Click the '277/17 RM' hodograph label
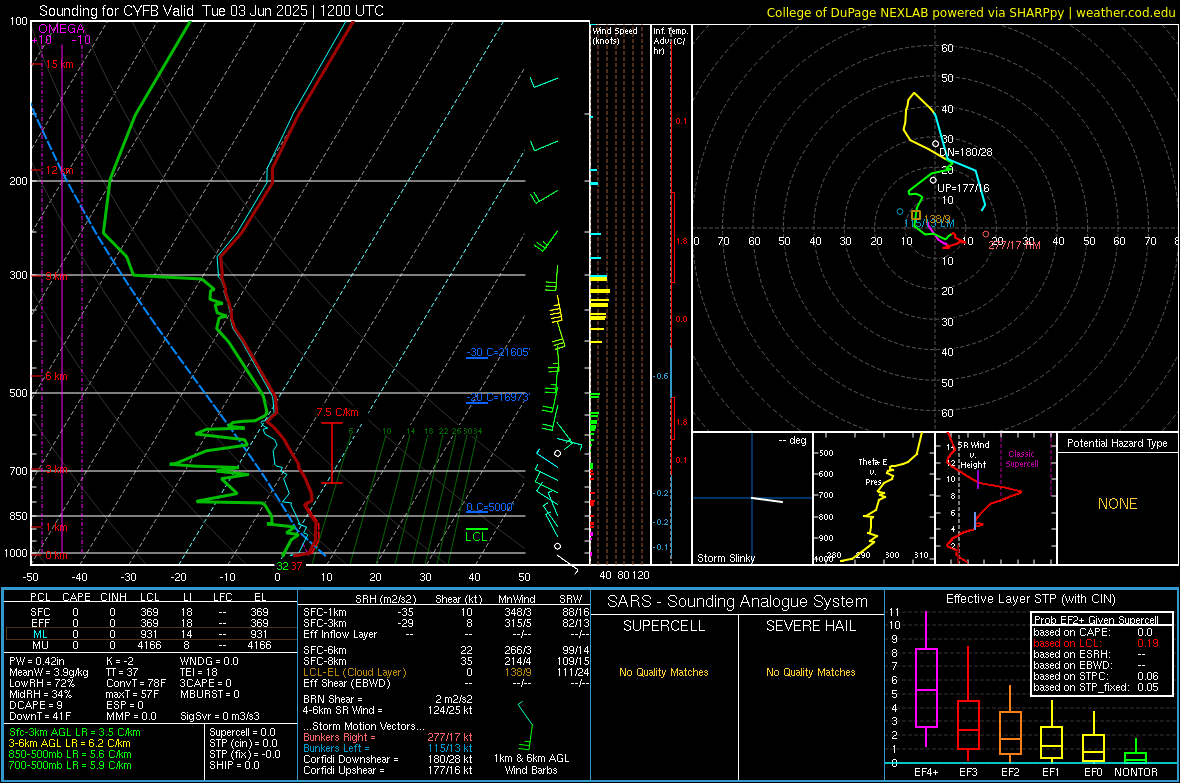The height and width of the screenshot is (783, 1180). 1014,245
